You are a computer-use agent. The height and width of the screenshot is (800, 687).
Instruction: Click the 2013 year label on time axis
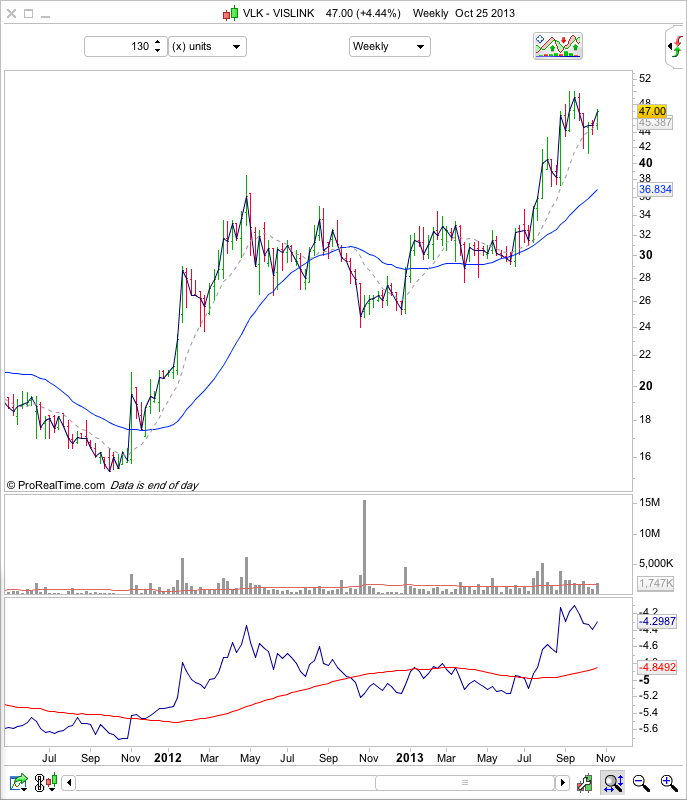pos(410,758)
